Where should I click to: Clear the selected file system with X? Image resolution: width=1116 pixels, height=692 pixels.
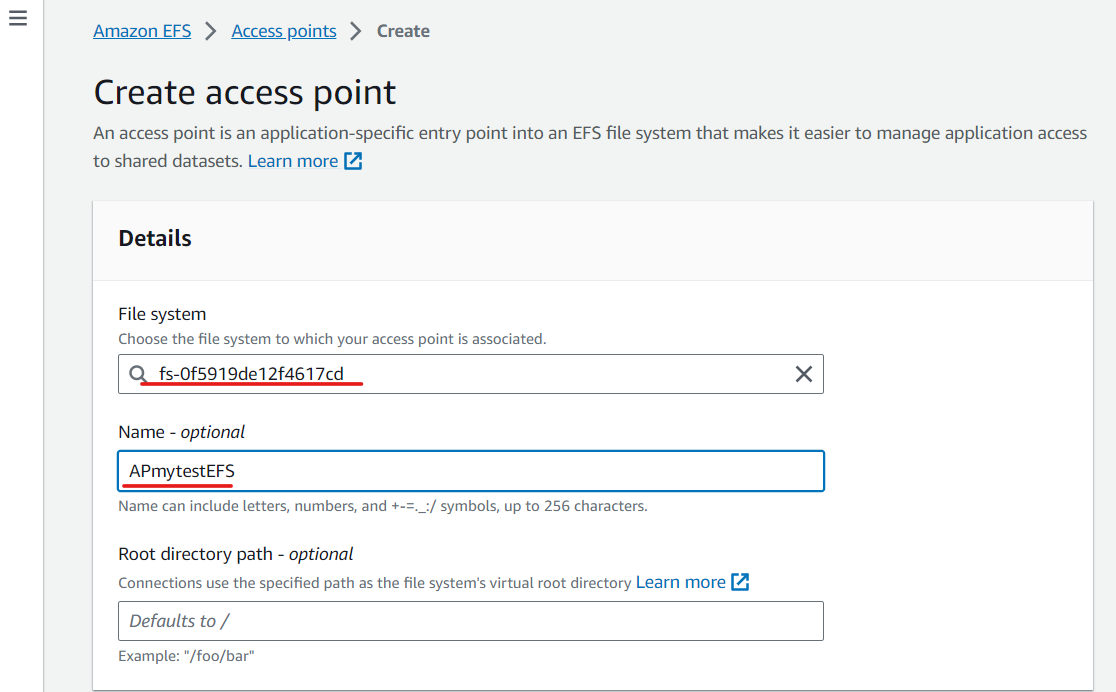click(x=804, y=374)
